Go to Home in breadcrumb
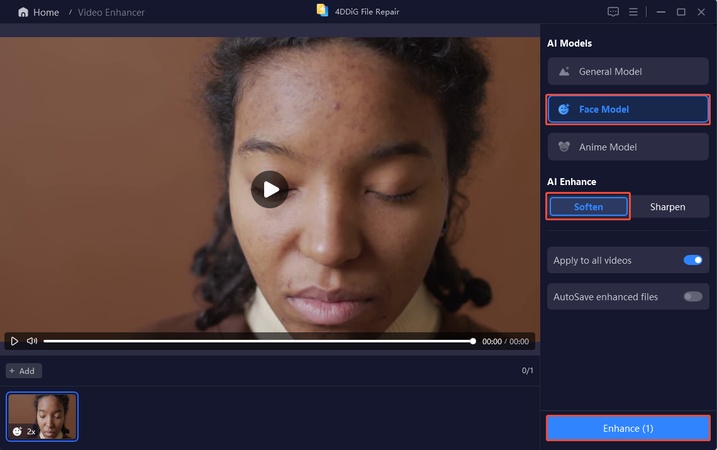The image size is (717, 450). 46,12
